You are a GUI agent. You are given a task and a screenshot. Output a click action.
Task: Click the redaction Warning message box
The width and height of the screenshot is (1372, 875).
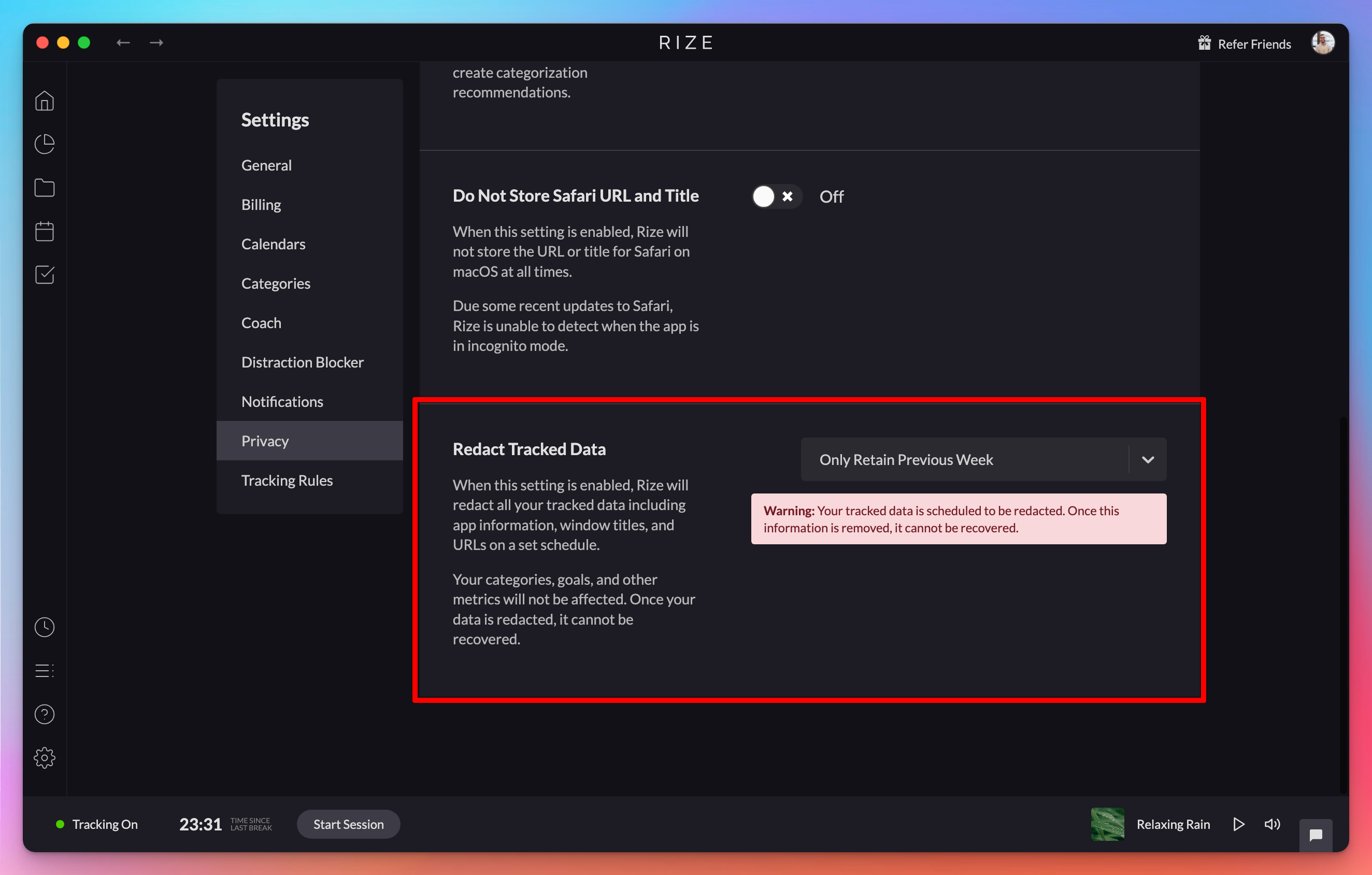click(x=959, y=519)
